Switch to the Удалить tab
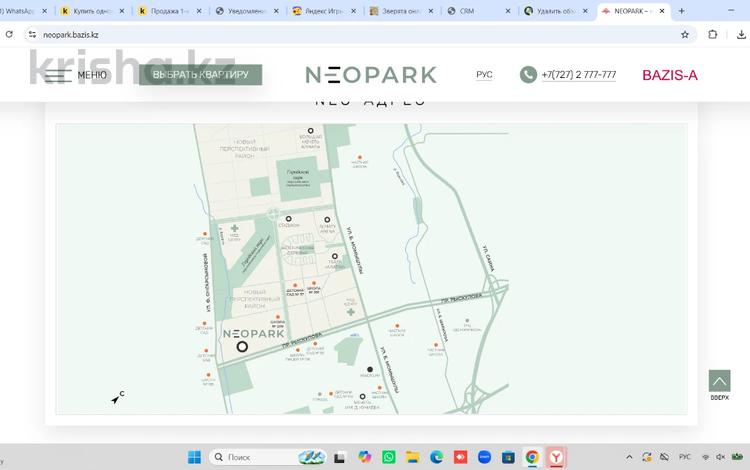This screenshot has height=470, width=750. click(555, 11)
